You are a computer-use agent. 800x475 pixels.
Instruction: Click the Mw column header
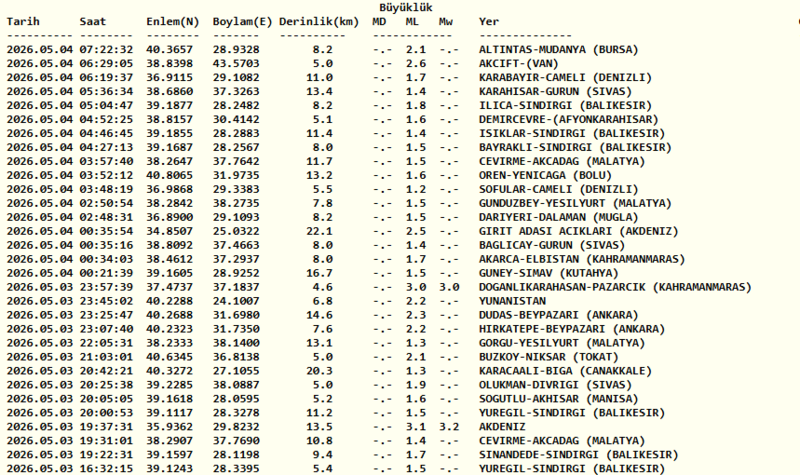445,22
